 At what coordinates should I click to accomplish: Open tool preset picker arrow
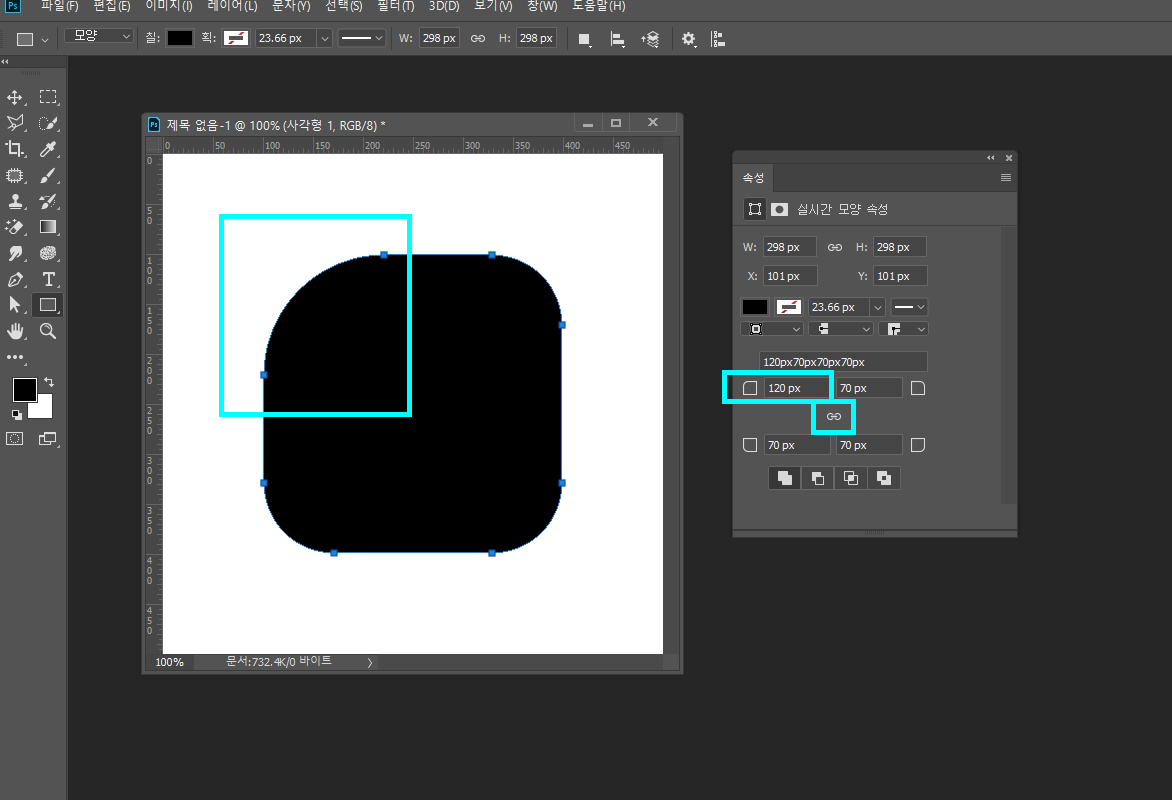[x=45, y=40]
